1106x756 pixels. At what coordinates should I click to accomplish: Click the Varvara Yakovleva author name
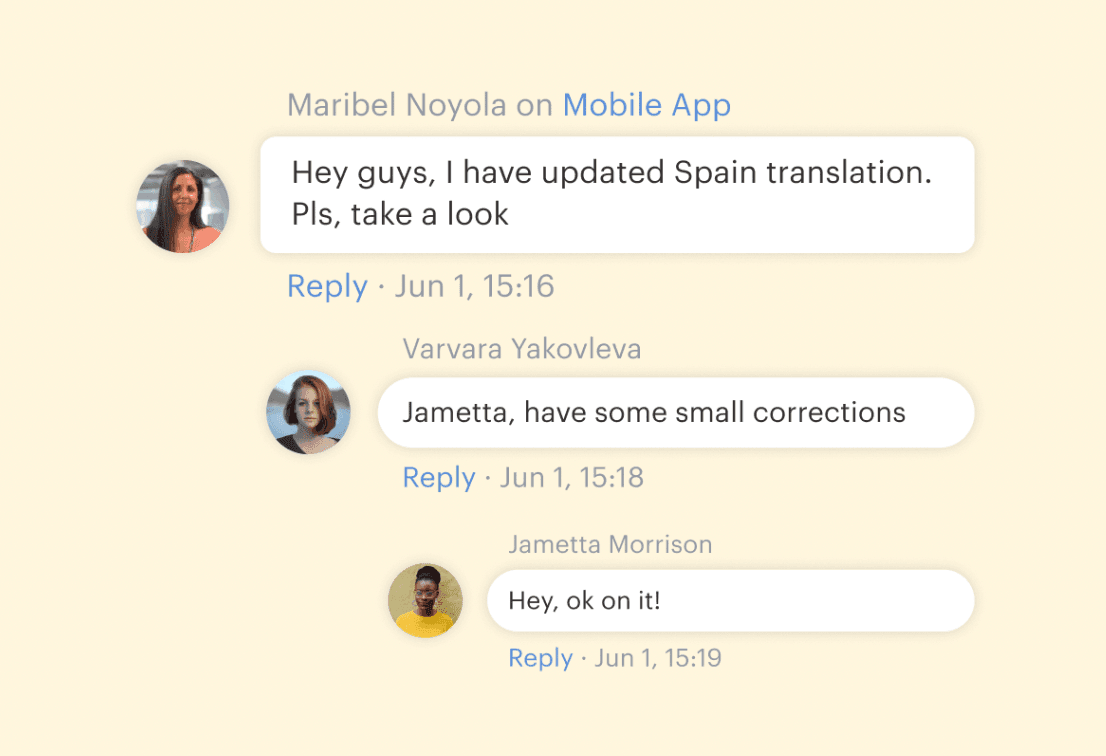click(522, 349)
